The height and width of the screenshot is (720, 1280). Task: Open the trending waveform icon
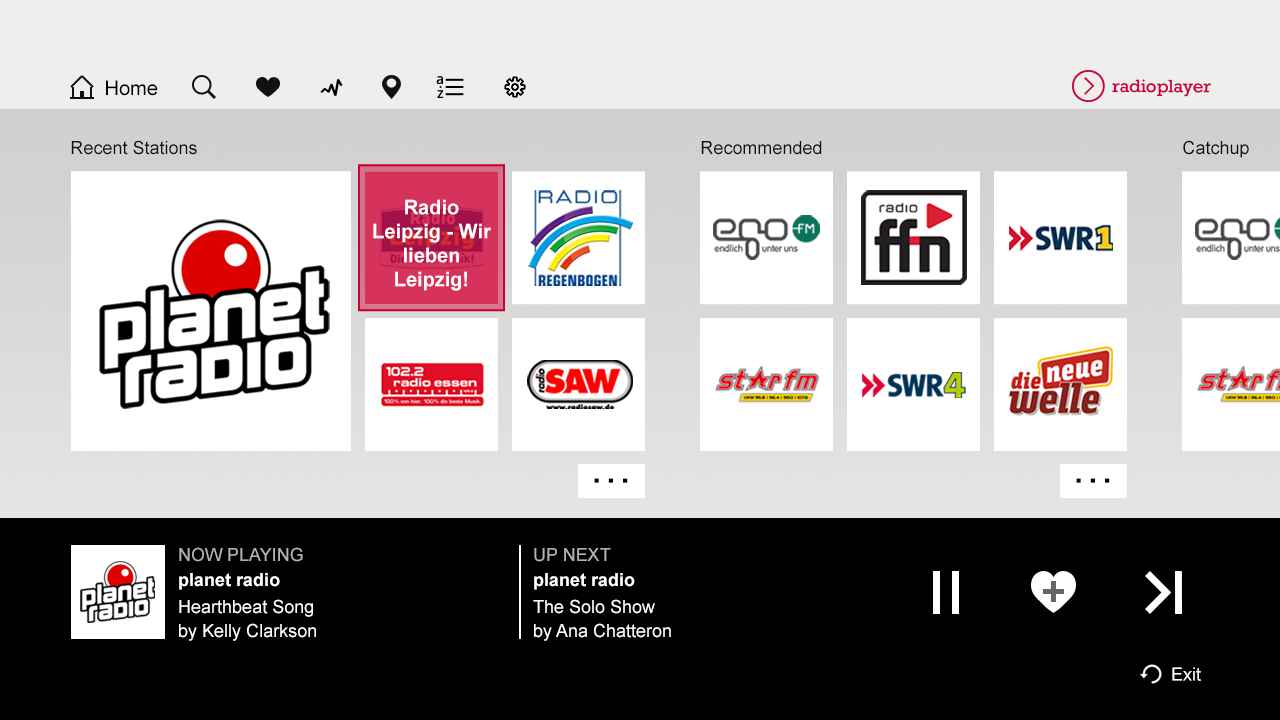331,88
